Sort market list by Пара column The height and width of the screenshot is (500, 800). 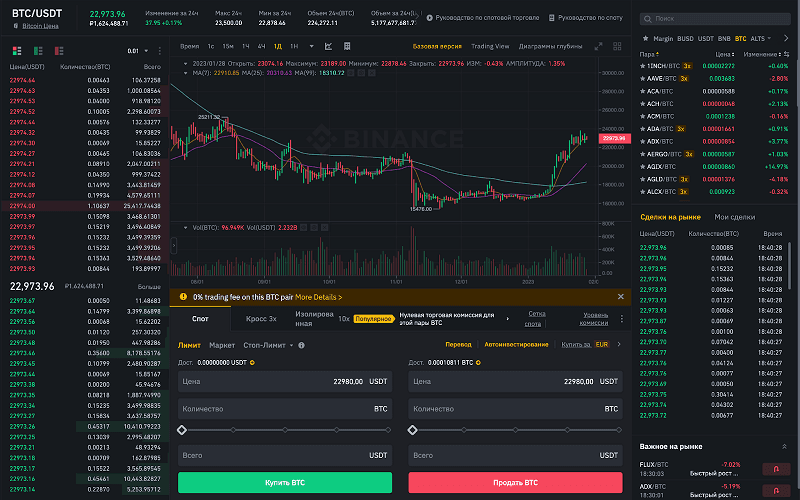tap(649, 54)
